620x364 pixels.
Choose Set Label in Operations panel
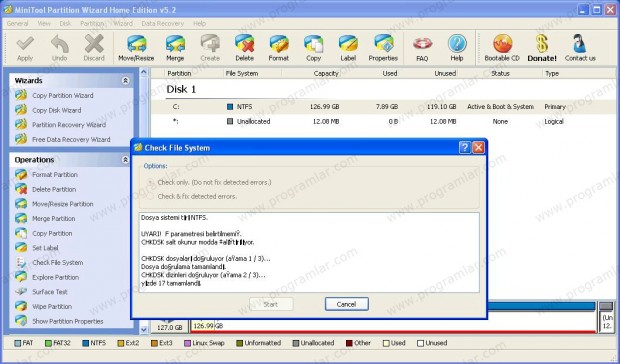tap(45, 248)
